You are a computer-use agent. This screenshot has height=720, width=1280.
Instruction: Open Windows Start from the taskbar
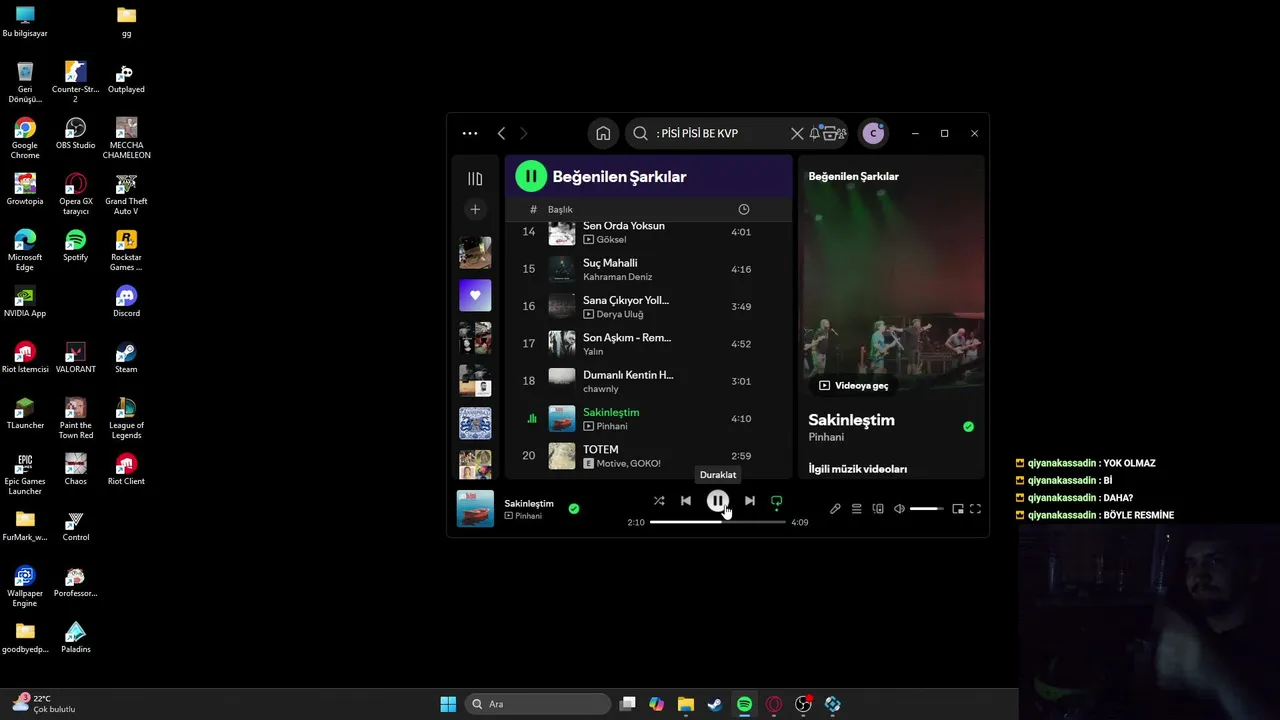448,704
